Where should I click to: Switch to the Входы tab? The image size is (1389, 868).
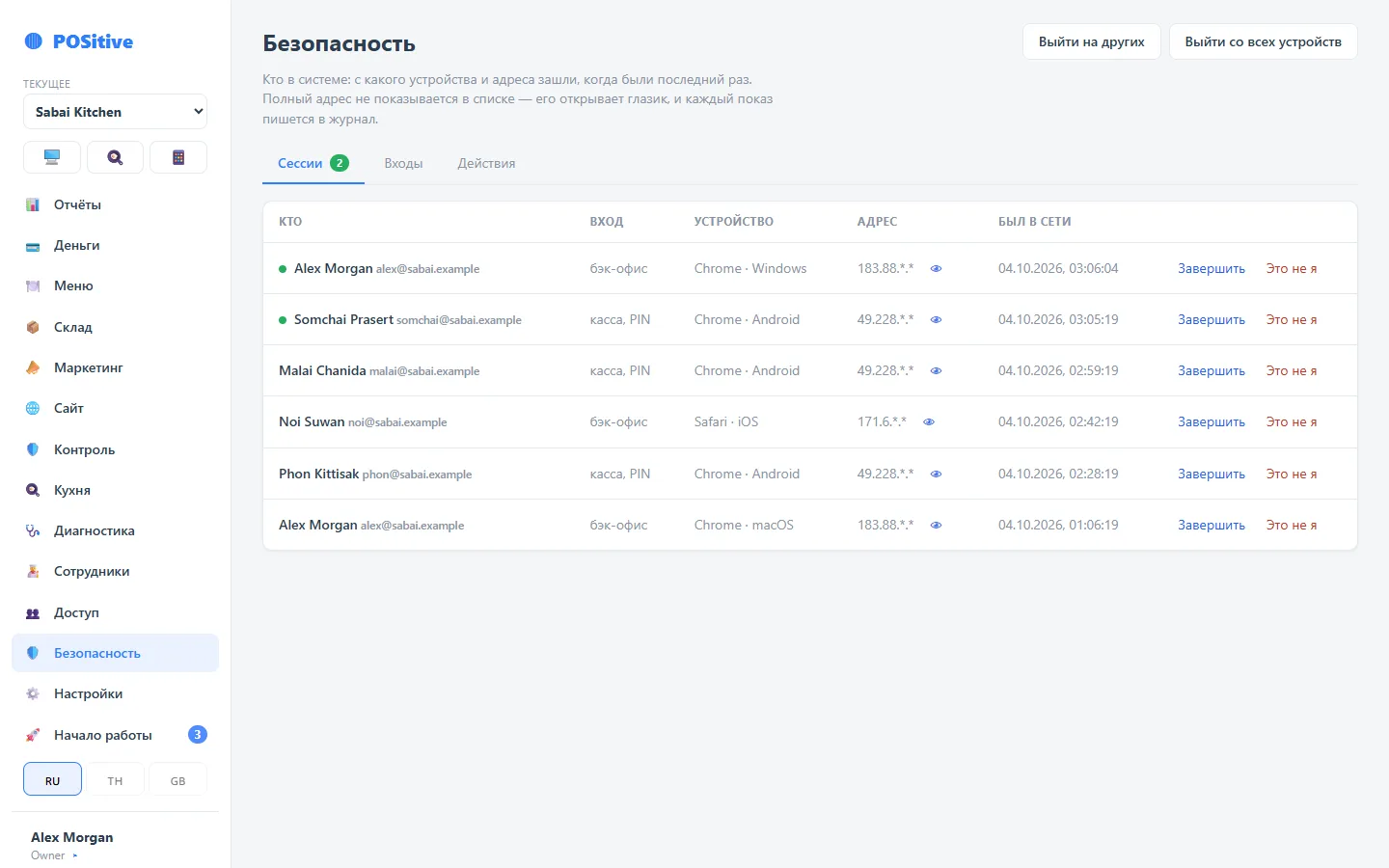pyautogui.click(x=403, y=163)
